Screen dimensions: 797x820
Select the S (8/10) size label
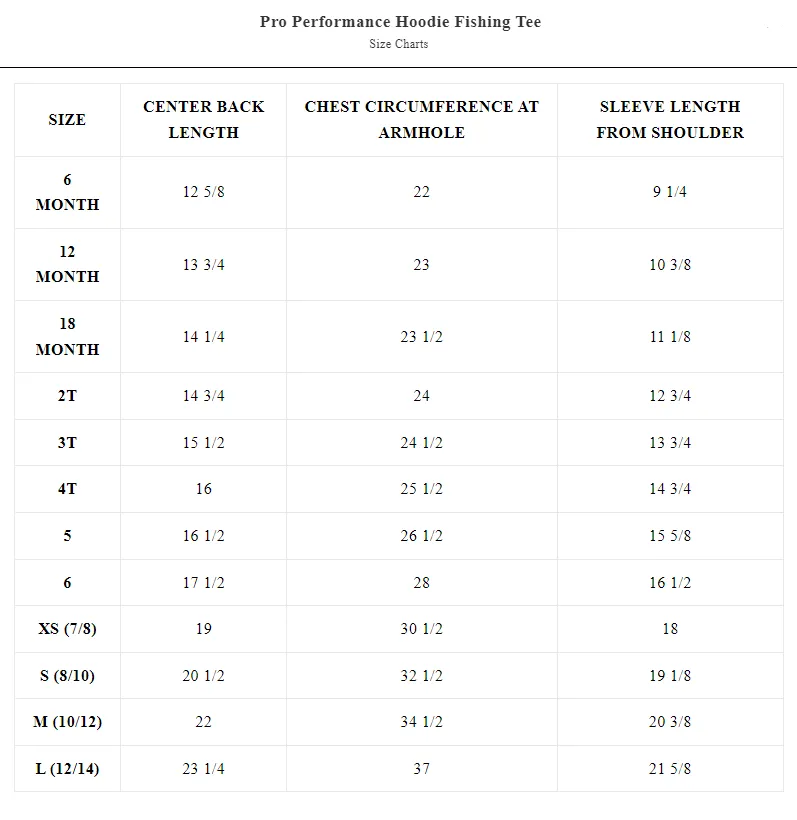pos(67,676)
